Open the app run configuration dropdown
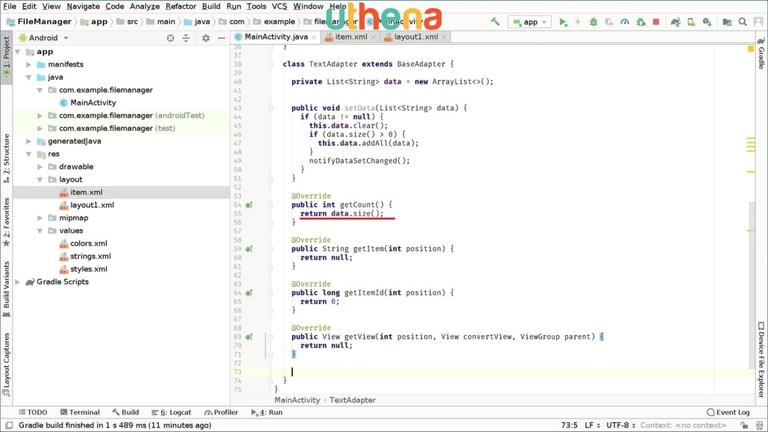Image resolution: width=768 pixels, height=432 pixels. (530, 21)
